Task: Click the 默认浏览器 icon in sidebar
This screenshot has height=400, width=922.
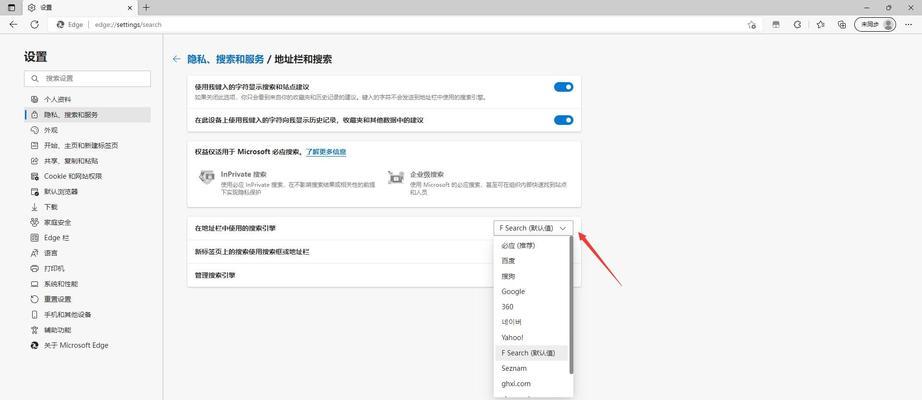Action: coord(34,192)
